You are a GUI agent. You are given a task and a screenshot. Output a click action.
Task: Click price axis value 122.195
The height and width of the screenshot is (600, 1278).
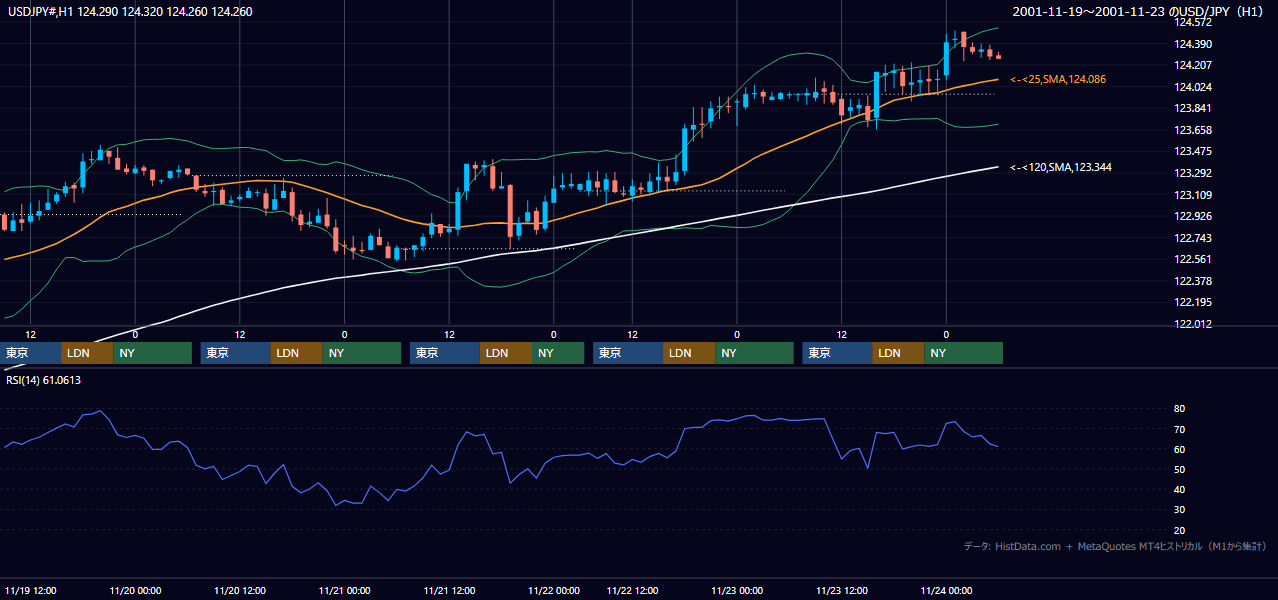[x=1195, y=303]
